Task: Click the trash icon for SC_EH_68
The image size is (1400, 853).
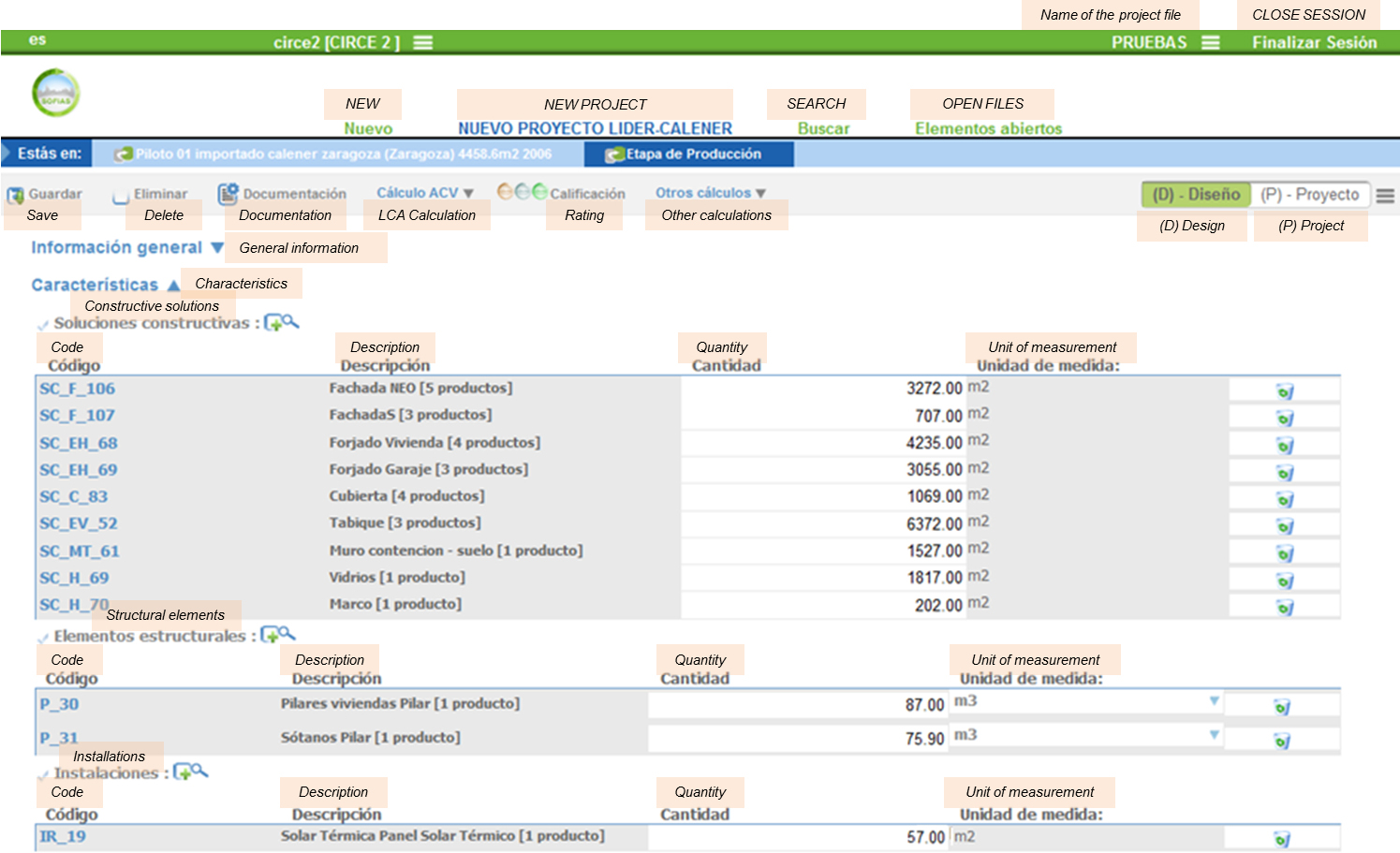Action: pyautogui.click(x=1285, y=446)
